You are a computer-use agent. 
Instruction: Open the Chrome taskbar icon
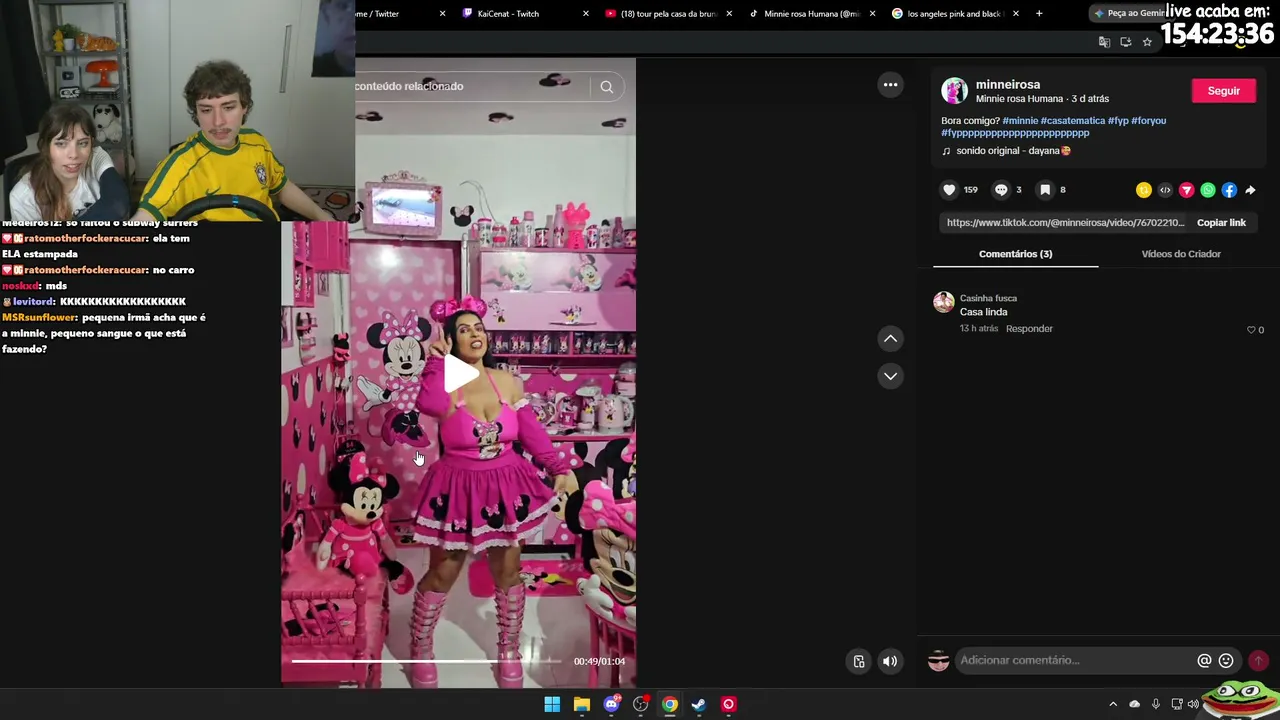coord(670,705)
